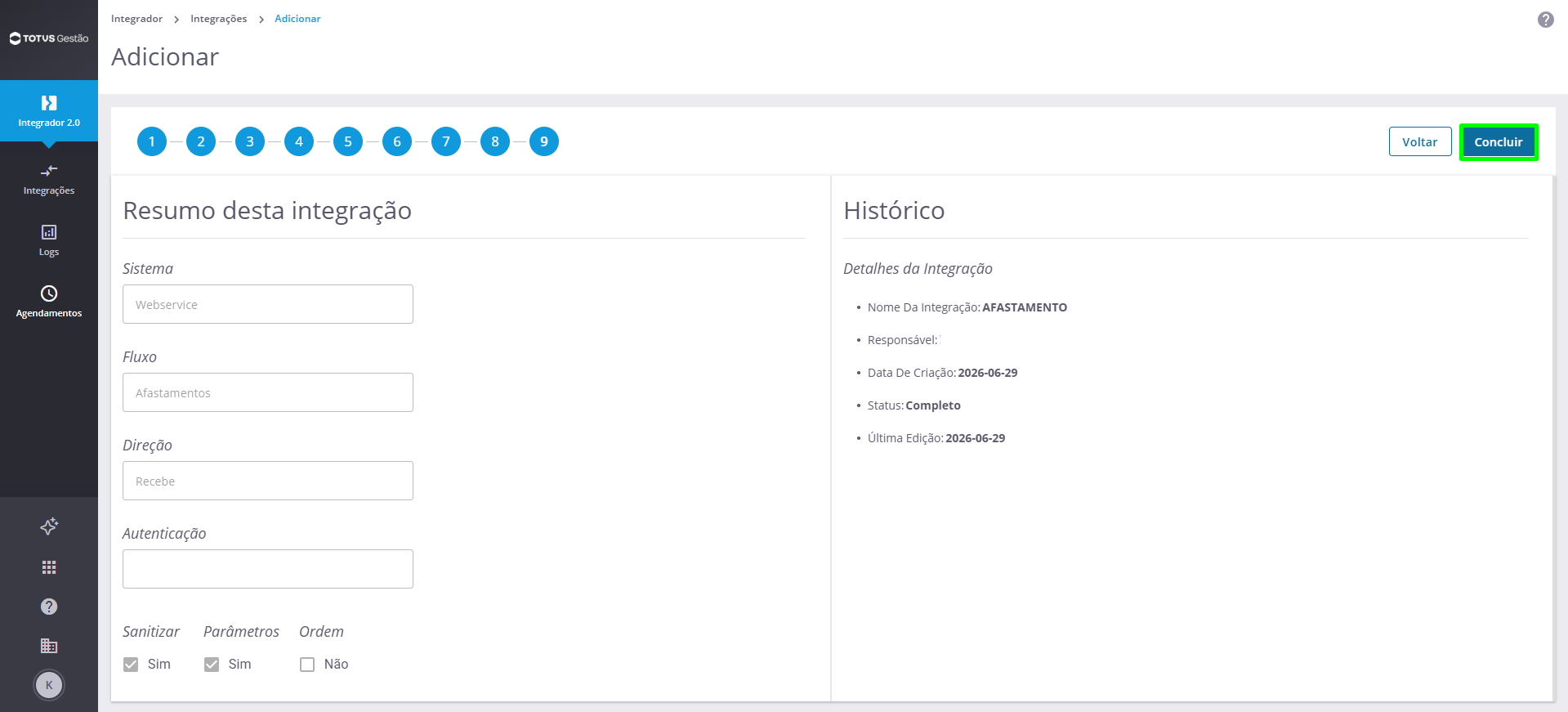Open the Integrador breadcrumb link
The width and height of the screenshot is (1568, 712).
point(136,19)
